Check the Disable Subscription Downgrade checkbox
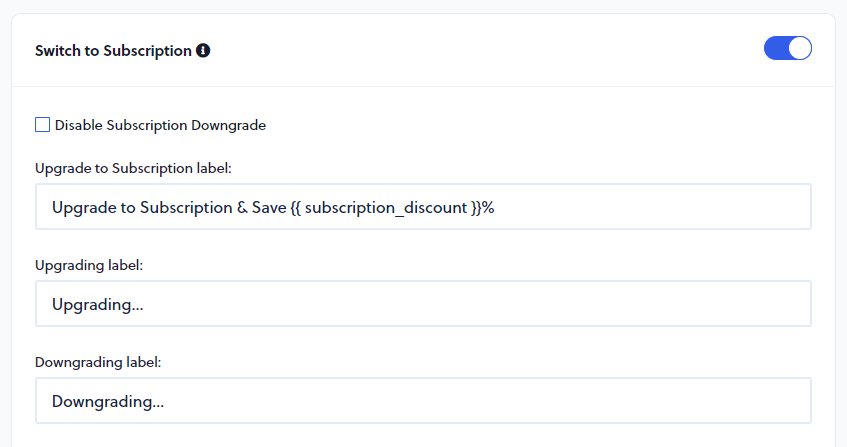Viewport: 847px width, 447px height. (42, 125)
